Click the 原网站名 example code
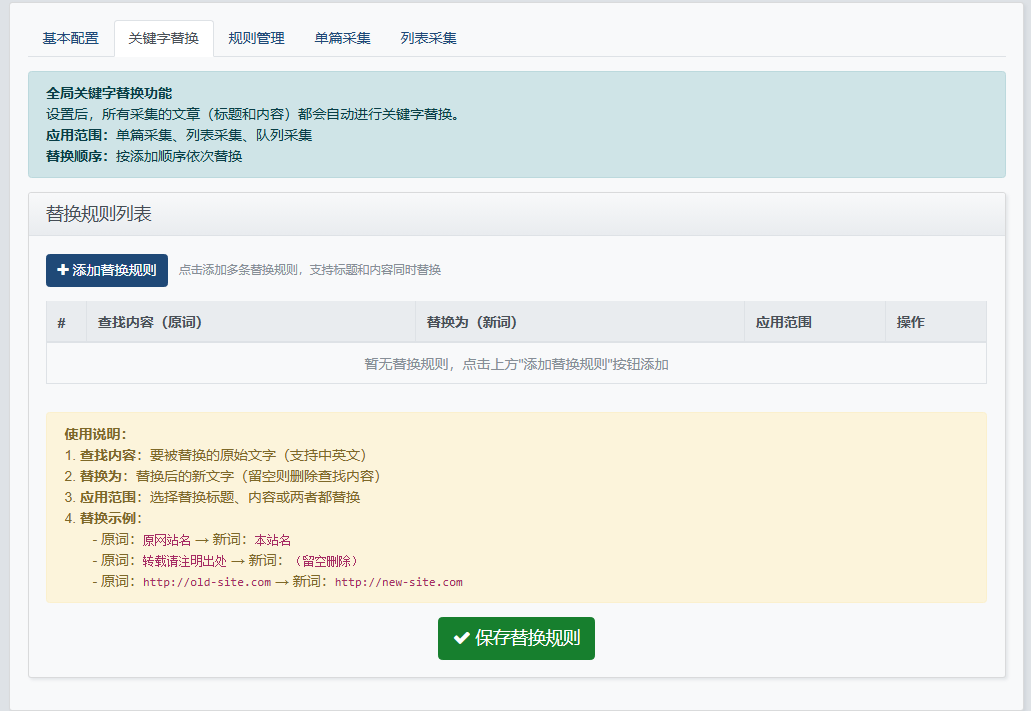The height and width of the screenshot is (711, 1031). 166,540
